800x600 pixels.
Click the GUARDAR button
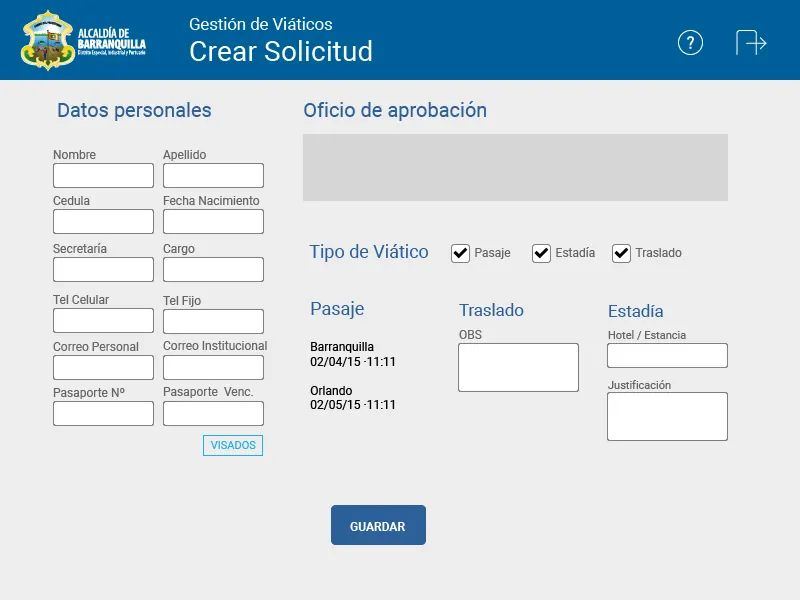pos(378,526)
